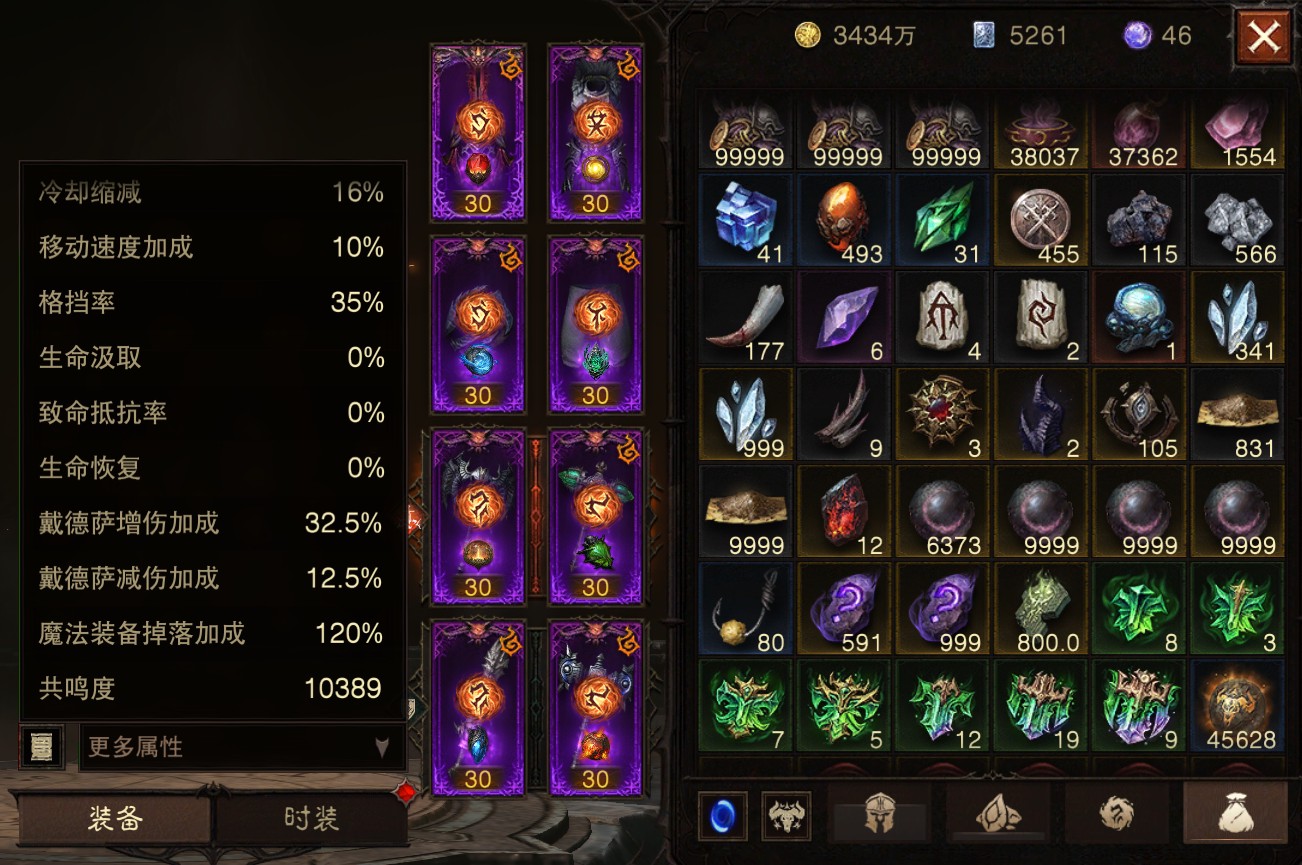
Task: Select the curved horn item with count 177
Action: [x=745, y=318]
